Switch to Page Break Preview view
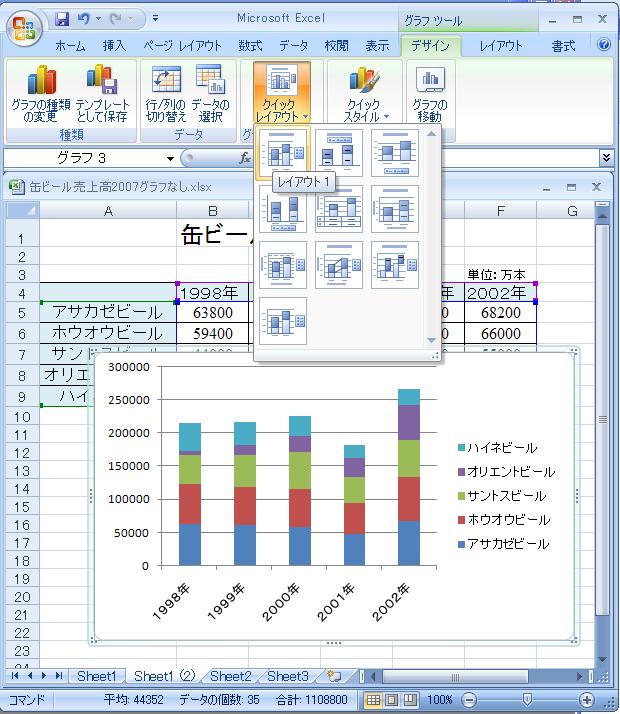The image size is (620, 714). point(410,699)
